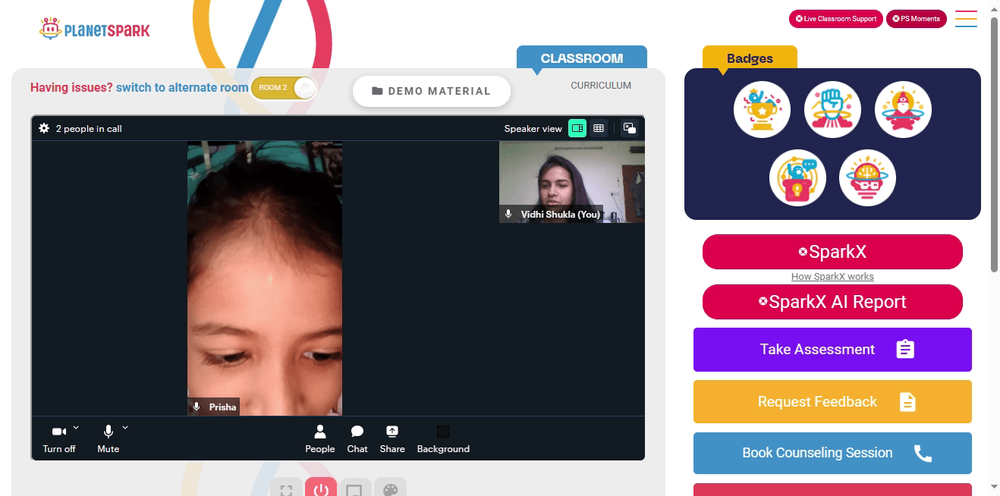This screenshot has height=496, width=1000.
Task: Click microphone icon on Vidhi Shukla's tile
Action: pyautogui.click(x=508, y=214)
